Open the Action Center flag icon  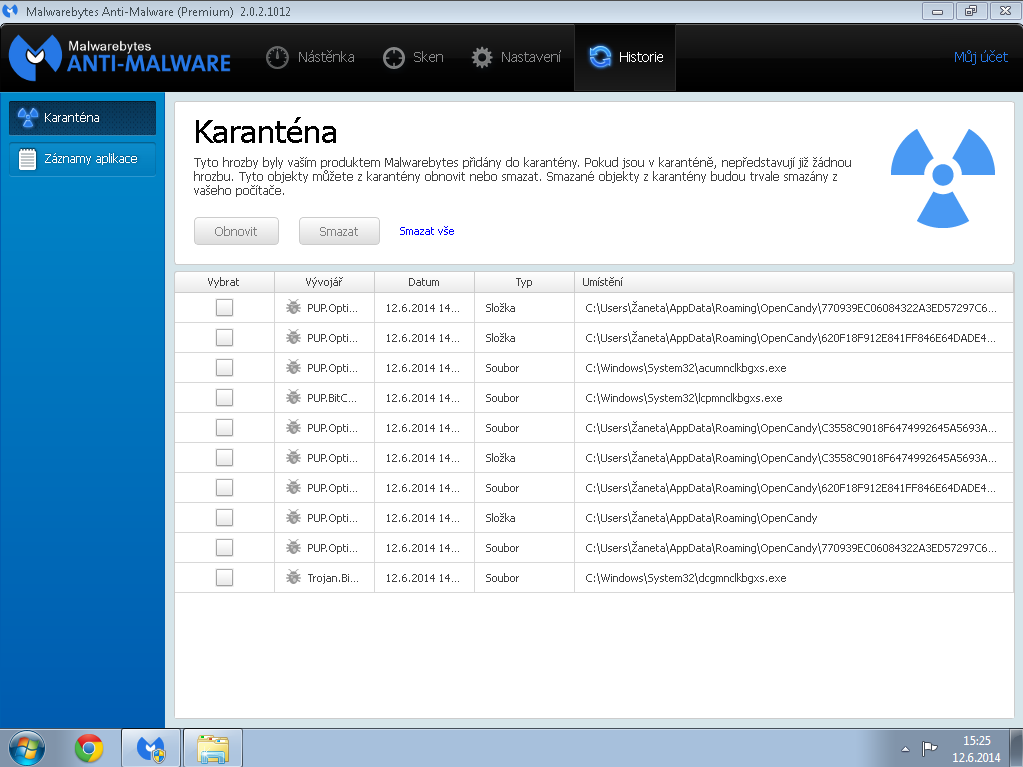(x=929, y=748)
